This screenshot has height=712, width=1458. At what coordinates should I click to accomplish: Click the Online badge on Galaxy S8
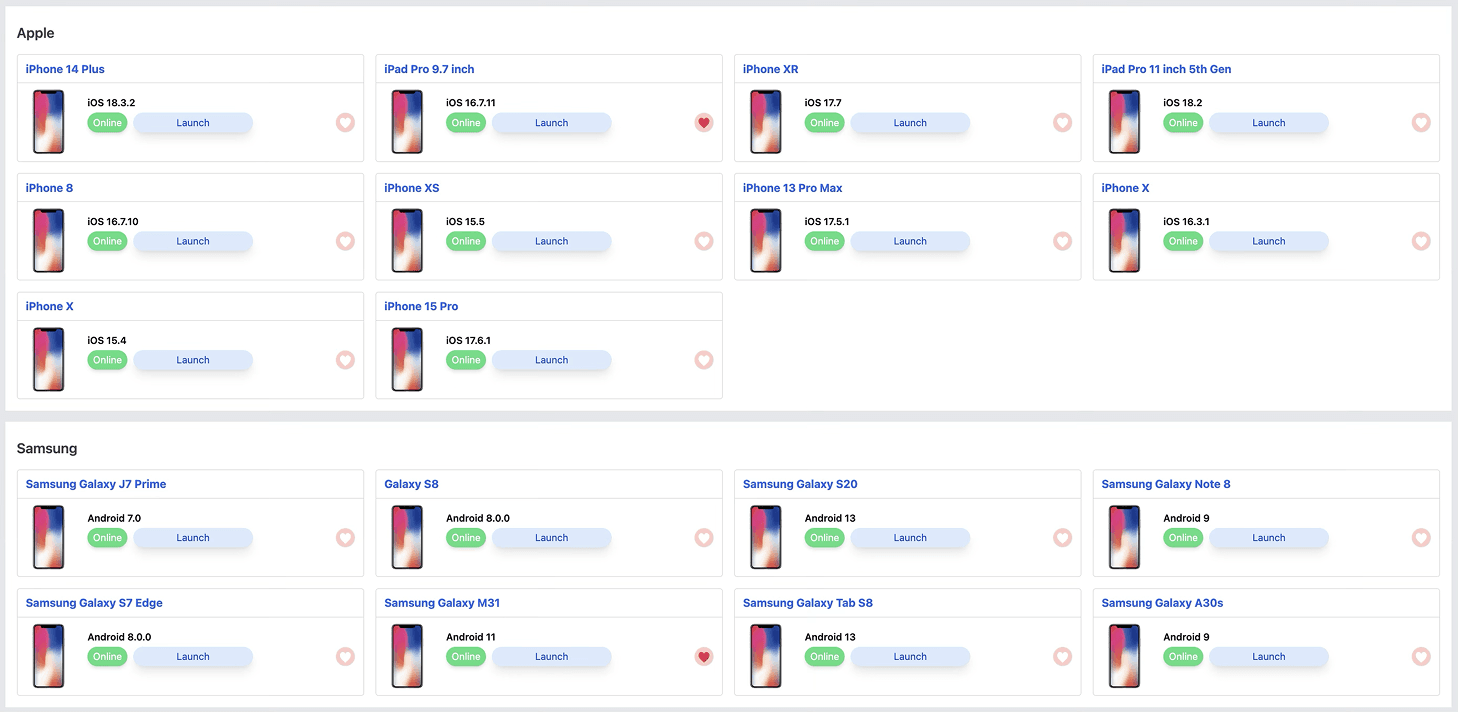click(465, 537)
